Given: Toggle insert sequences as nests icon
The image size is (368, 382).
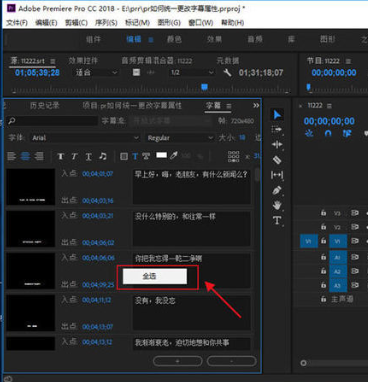Looking at the screenshot, I should [309, 133].
